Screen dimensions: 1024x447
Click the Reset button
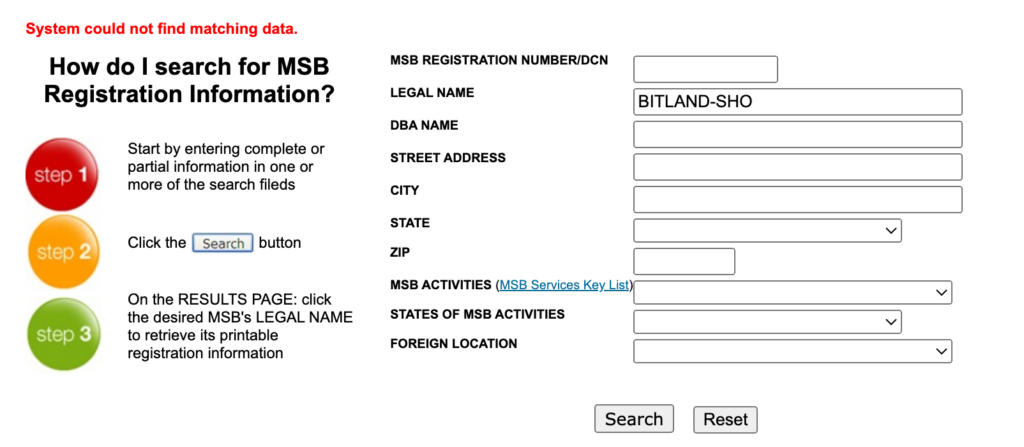pyautogui.click(x=726, y=420)
